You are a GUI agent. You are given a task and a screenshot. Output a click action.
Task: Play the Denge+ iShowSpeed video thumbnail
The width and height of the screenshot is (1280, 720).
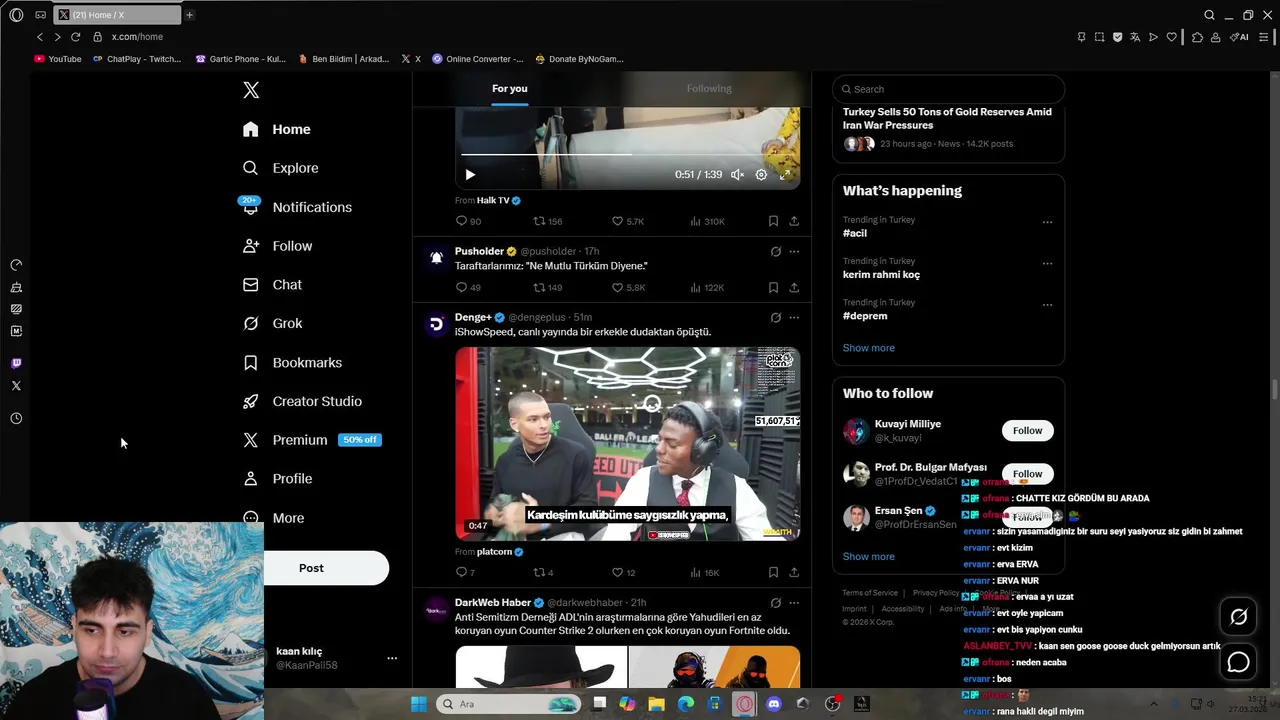627,444
